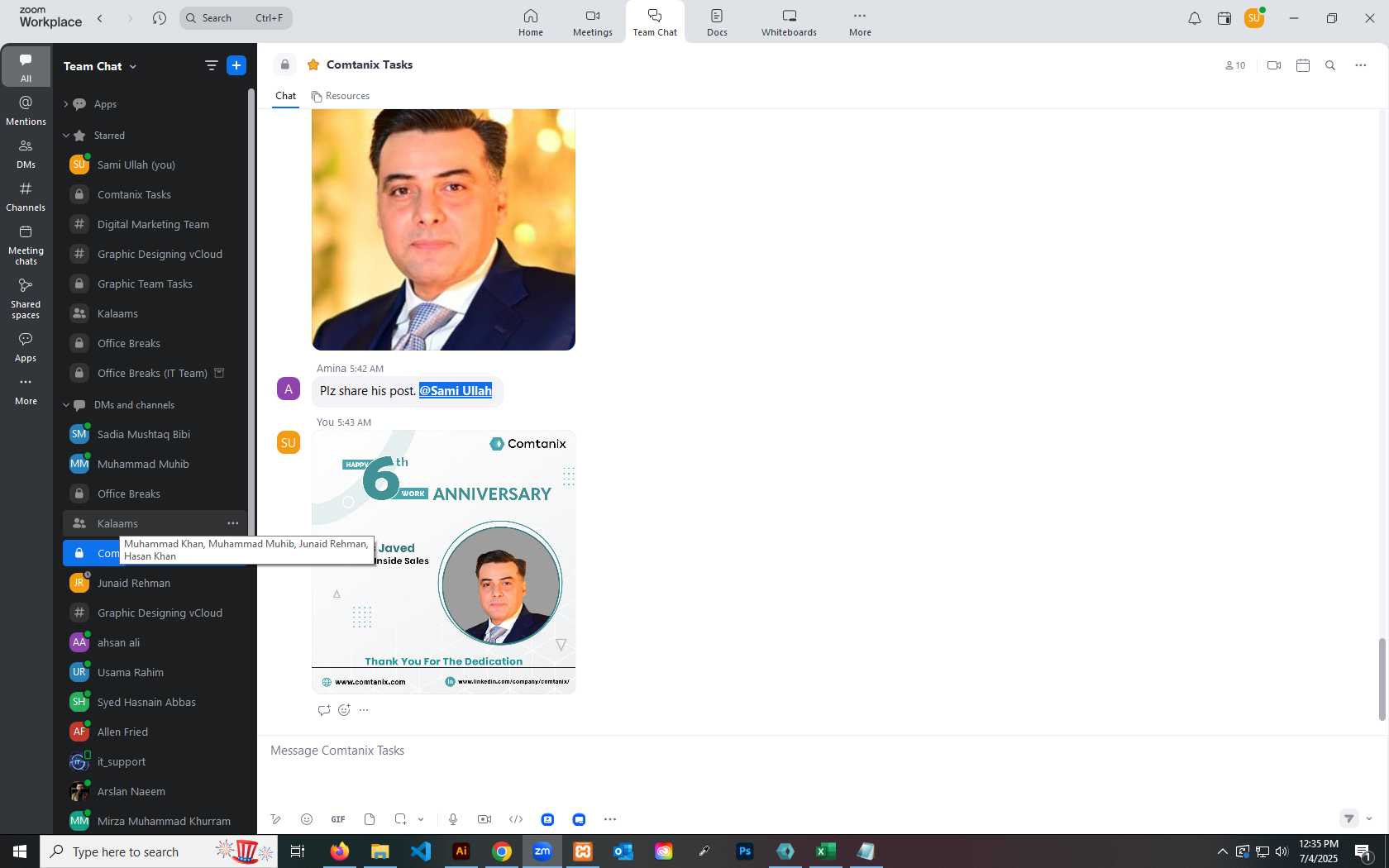The width and height of the screenshot is (1389, 868).
Task: Open the calendar panel icon near profile
Action: point(1224,18)
